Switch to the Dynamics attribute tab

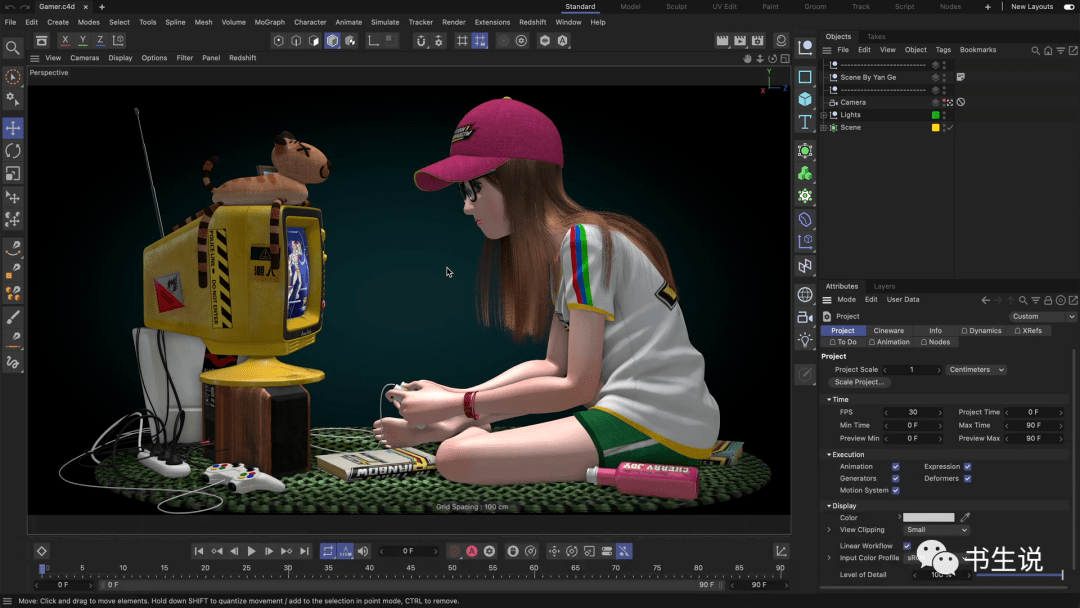tap(985, 330)
